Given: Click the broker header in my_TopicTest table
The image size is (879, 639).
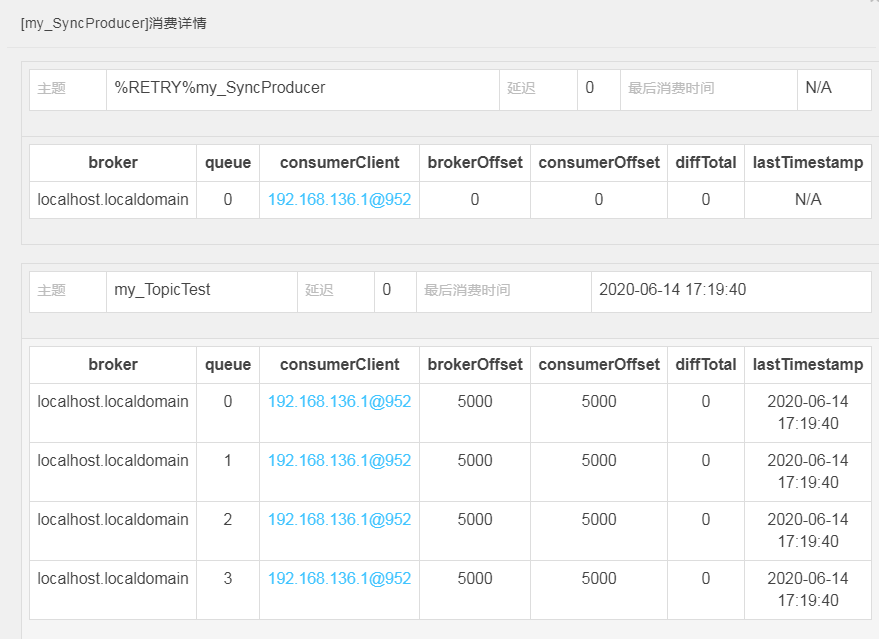Looking at the screenshot, I should [113, 364].
